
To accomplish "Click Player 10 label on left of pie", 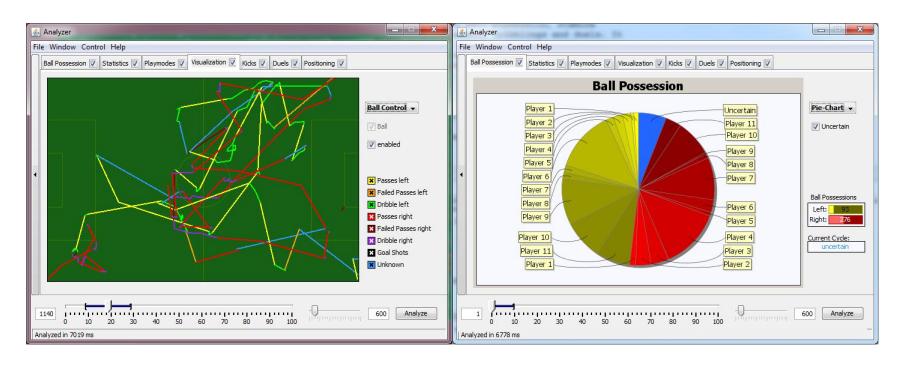I will point(534,237).
